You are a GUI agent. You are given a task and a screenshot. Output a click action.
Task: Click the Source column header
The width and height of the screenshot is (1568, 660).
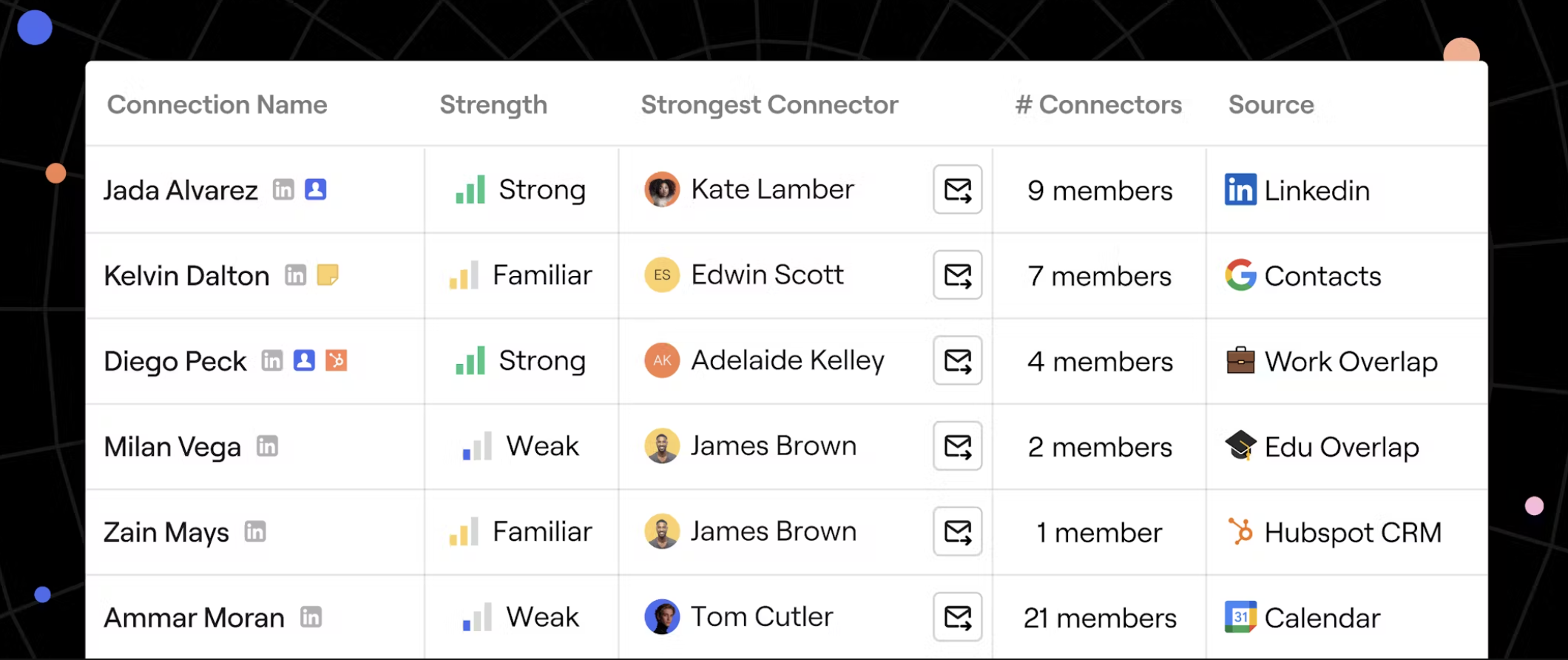pyautogui.click(x=1271, y=105)
